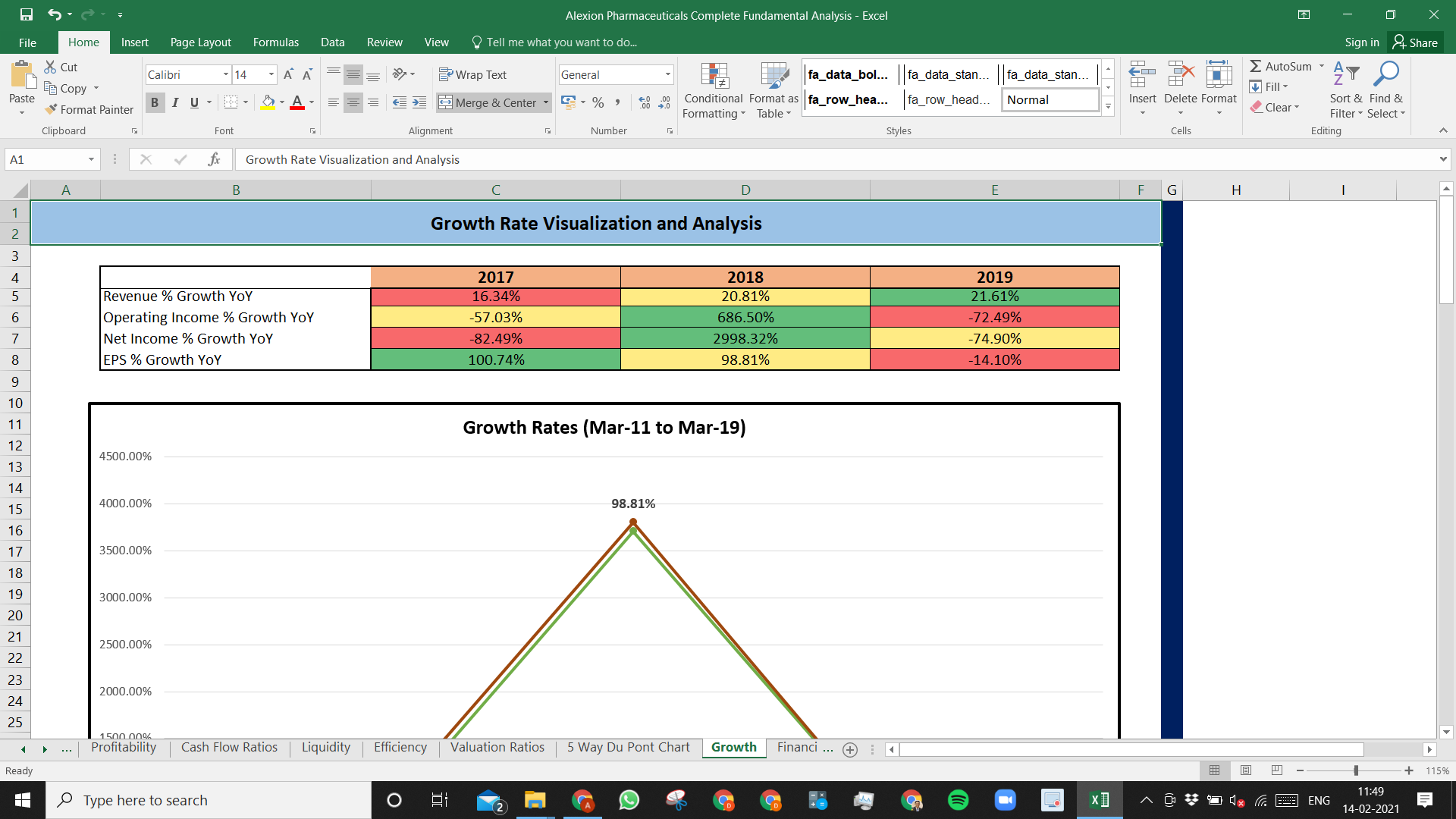Toggle Merge & Center

tap(488, 102)
